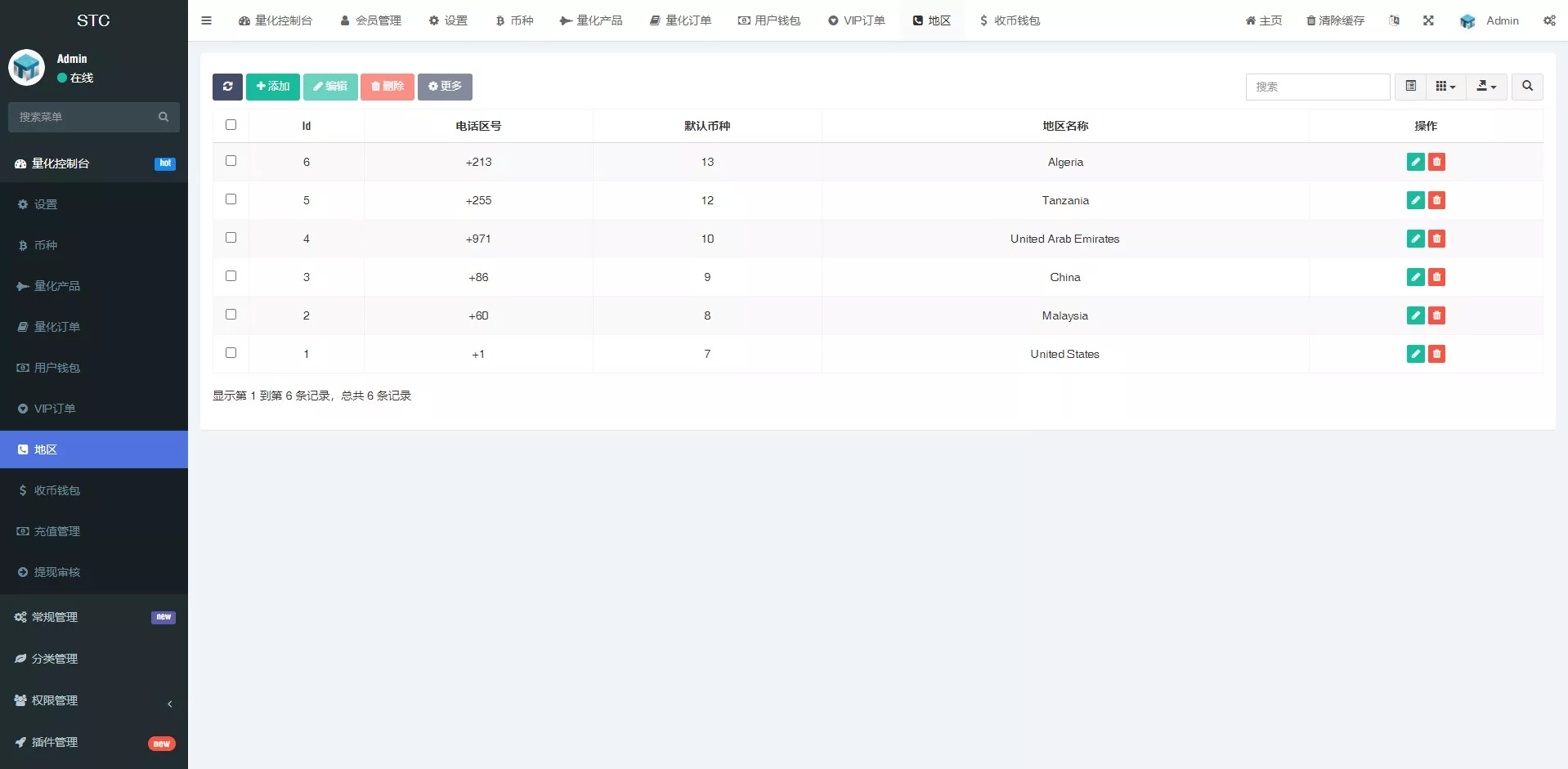Check the checkbox for Malaysia row
1568x769 pixels.
click(231, 314)
